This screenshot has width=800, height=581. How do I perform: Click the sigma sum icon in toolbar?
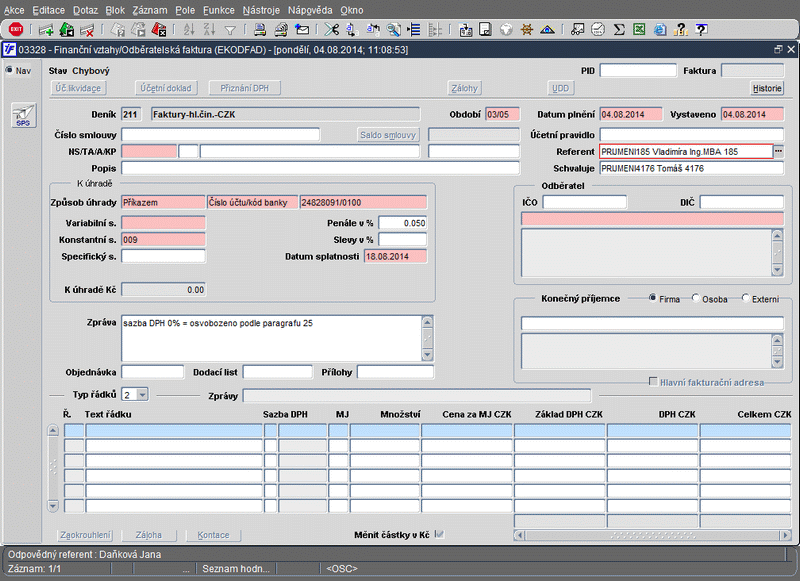pos(619,29)
